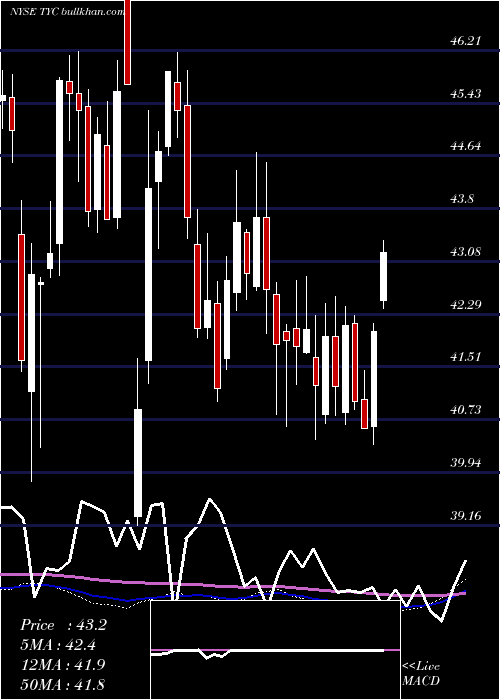Click the Price : 43.2 readout
Screen dimensions: 500x700
pos(63,625)
